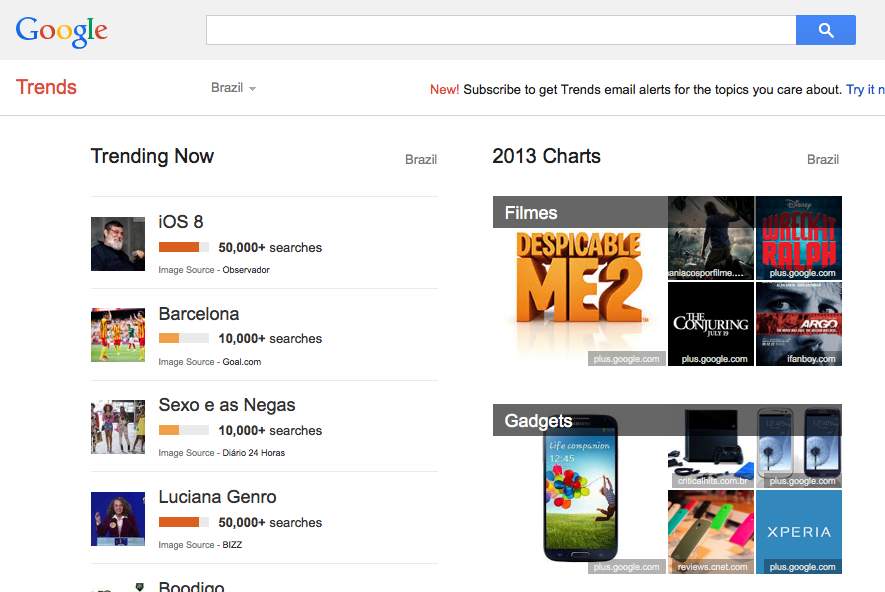Screen dimensions: 885x592
Task: Open the Trends home link
Action: point(46,87)
